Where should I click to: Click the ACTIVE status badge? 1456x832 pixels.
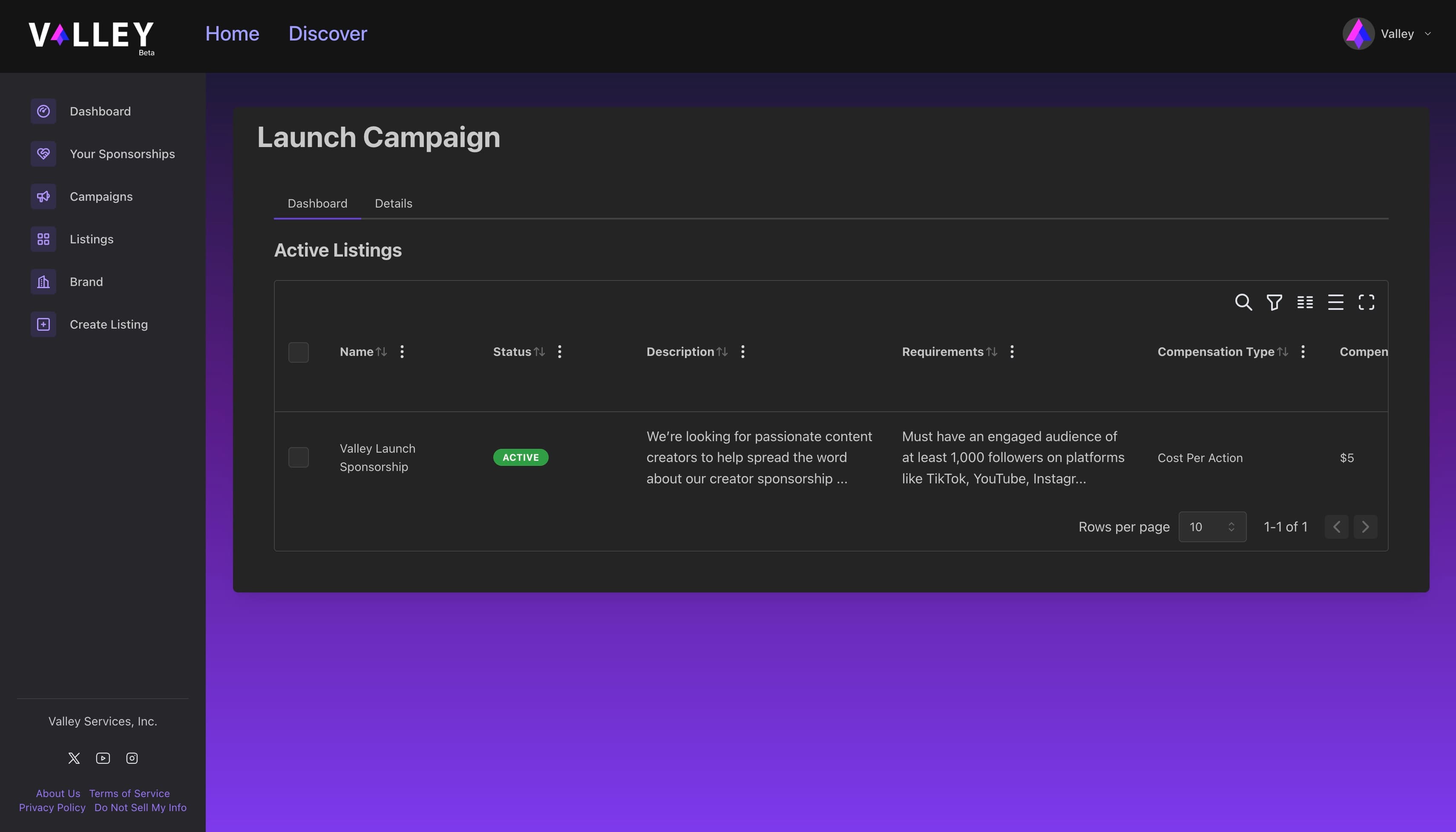pos(521,457)
